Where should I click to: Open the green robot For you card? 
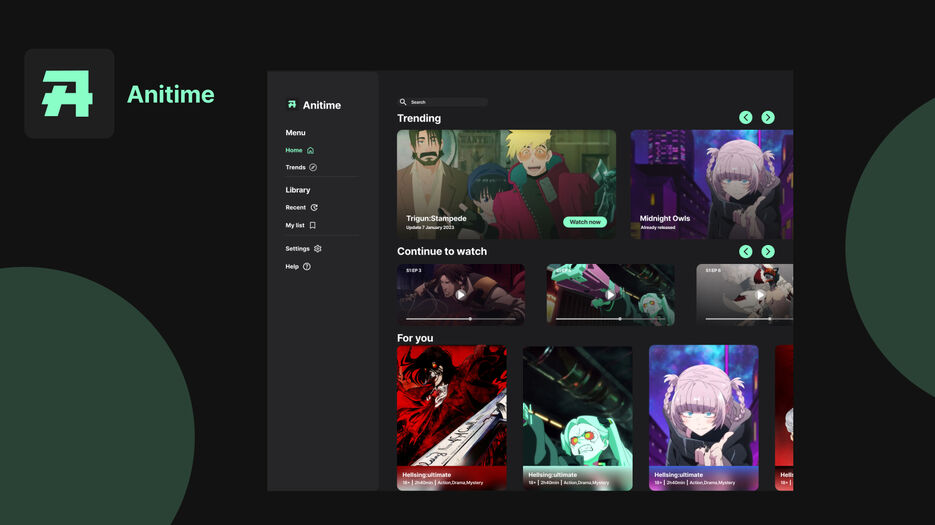pyautogui.click(x=578, y=418)
